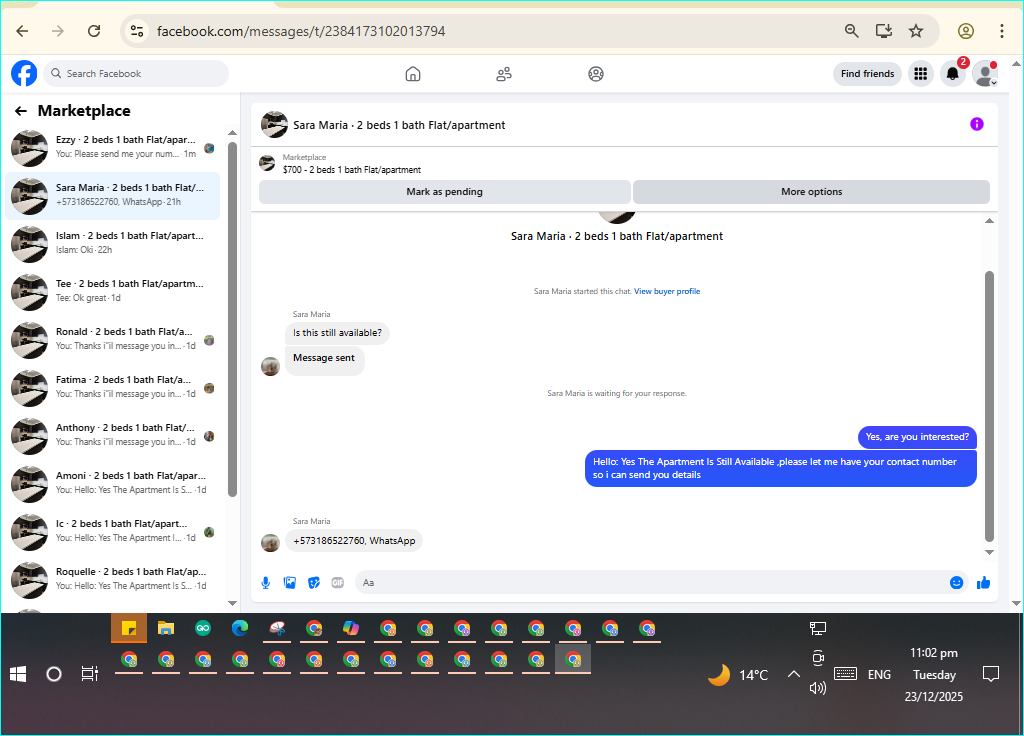Open the apps grid menu
Image resolution: width=1024 pixels, height=736 pixels.
click(920, 74)
